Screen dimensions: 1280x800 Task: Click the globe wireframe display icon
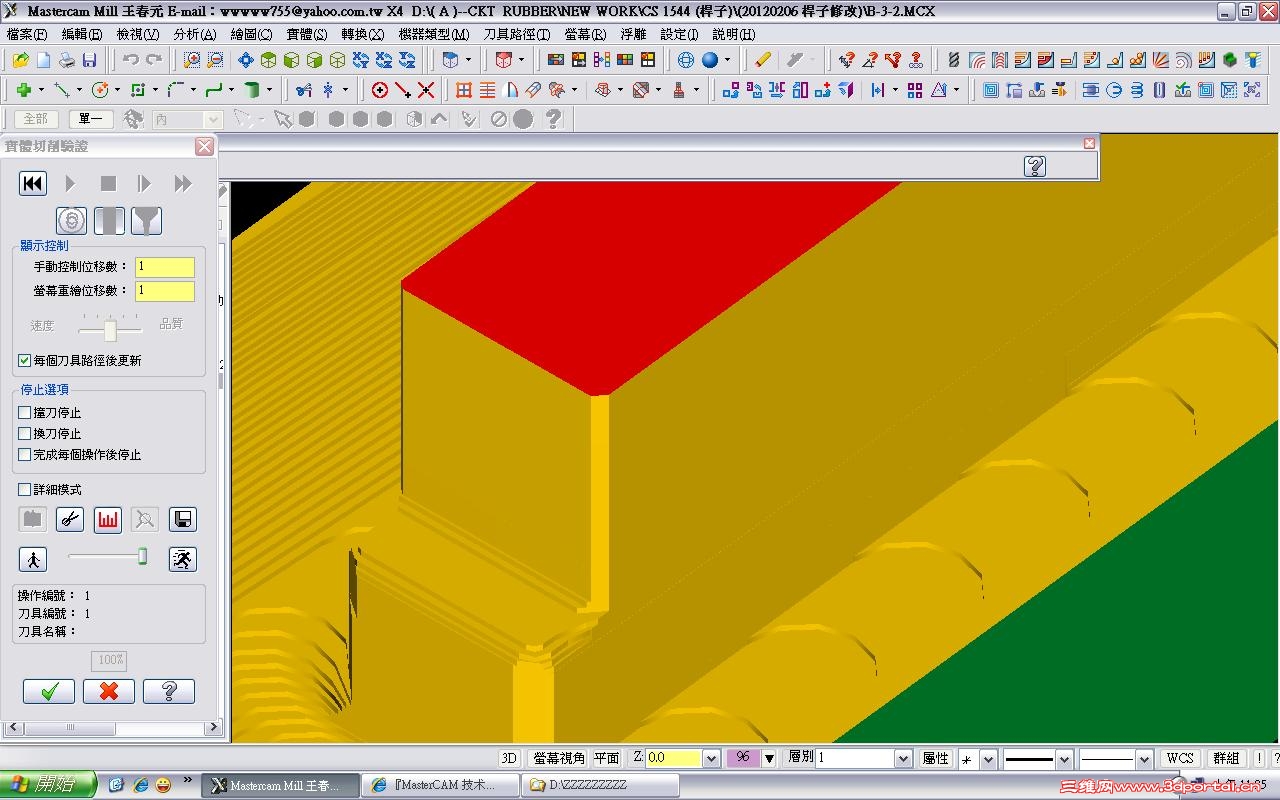[x=686, y=60]
